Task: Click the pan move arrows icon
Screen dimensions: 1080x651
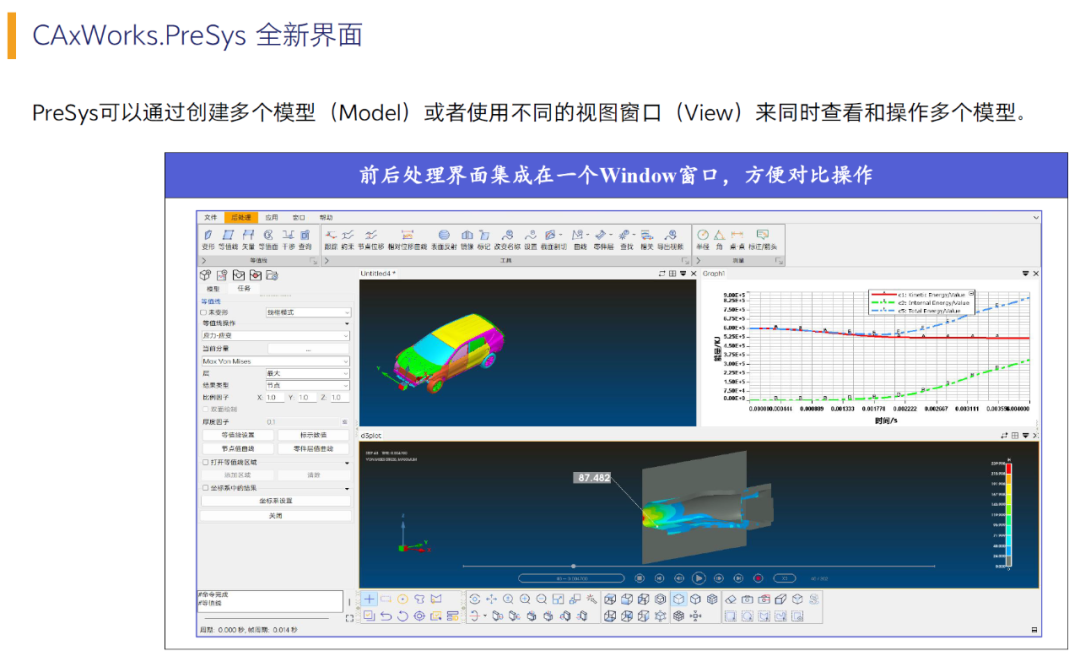Action: 491,599
